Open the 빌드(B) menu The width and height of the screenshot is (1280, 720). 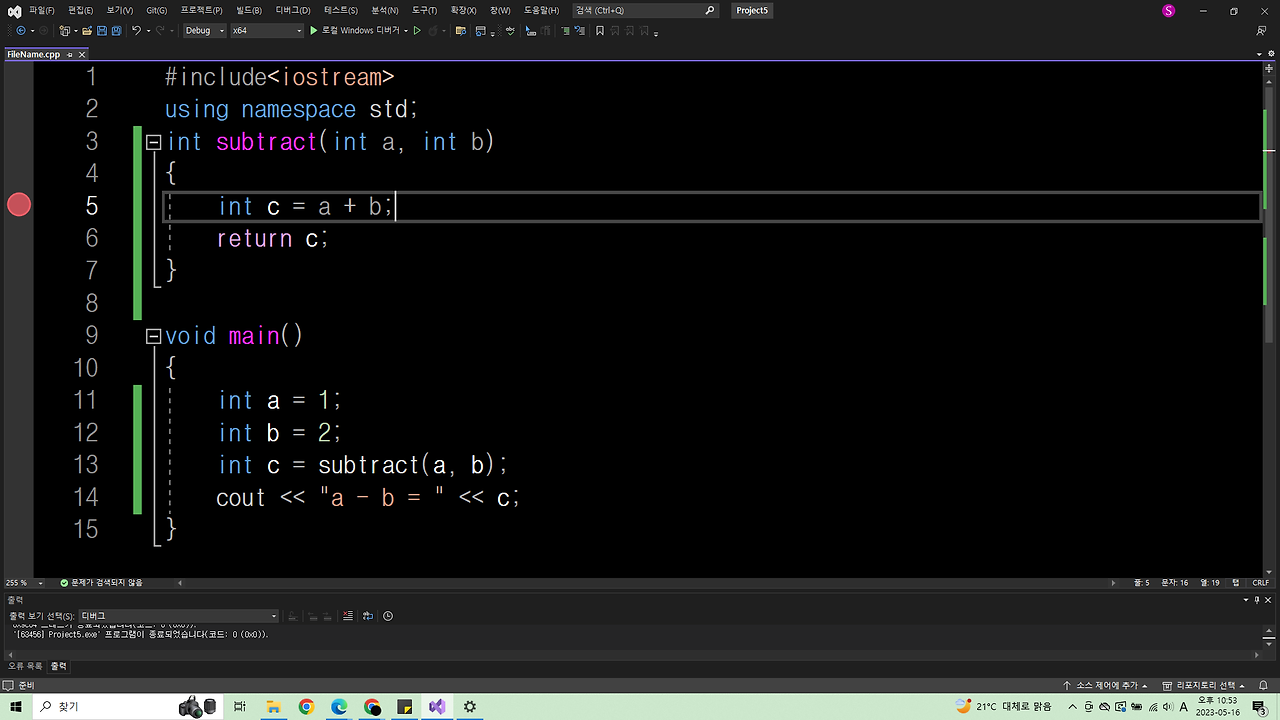point(248,11)
